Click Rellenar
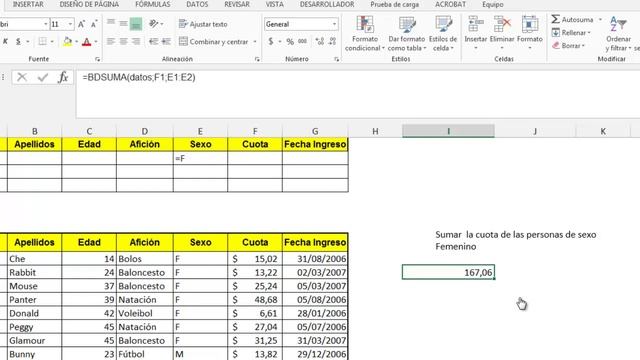Image resolution: width=640 pixels, height=360 pixels. click(x=571, y=33)
